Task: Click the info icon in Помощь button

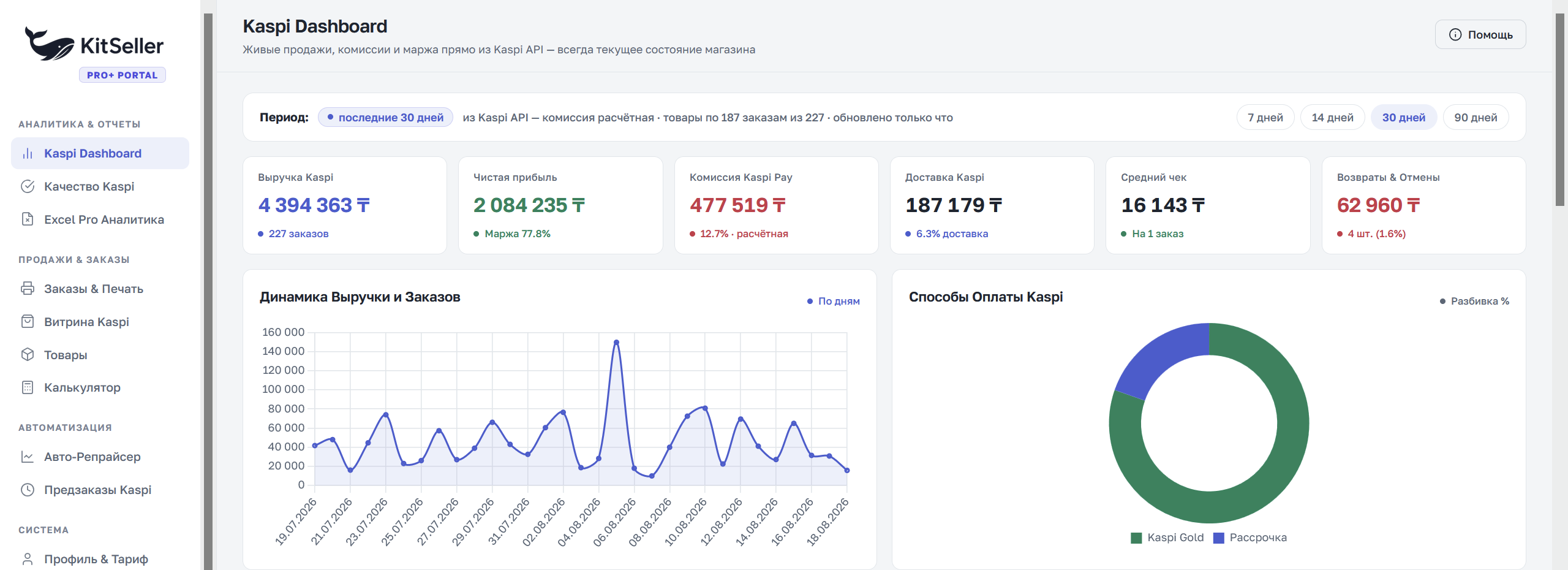Action: (x=1455, y=34)
